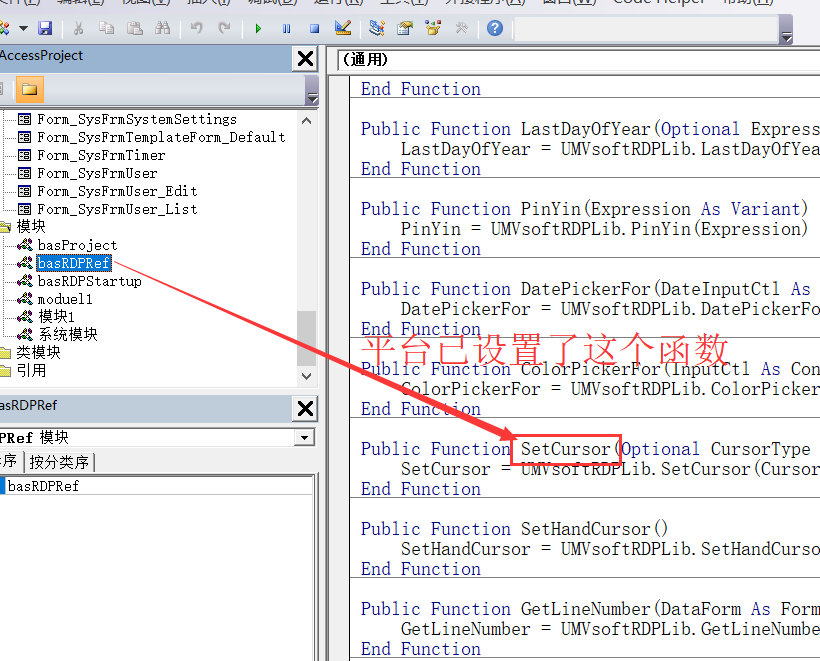Select the 模块 folder node

(31, 226)
